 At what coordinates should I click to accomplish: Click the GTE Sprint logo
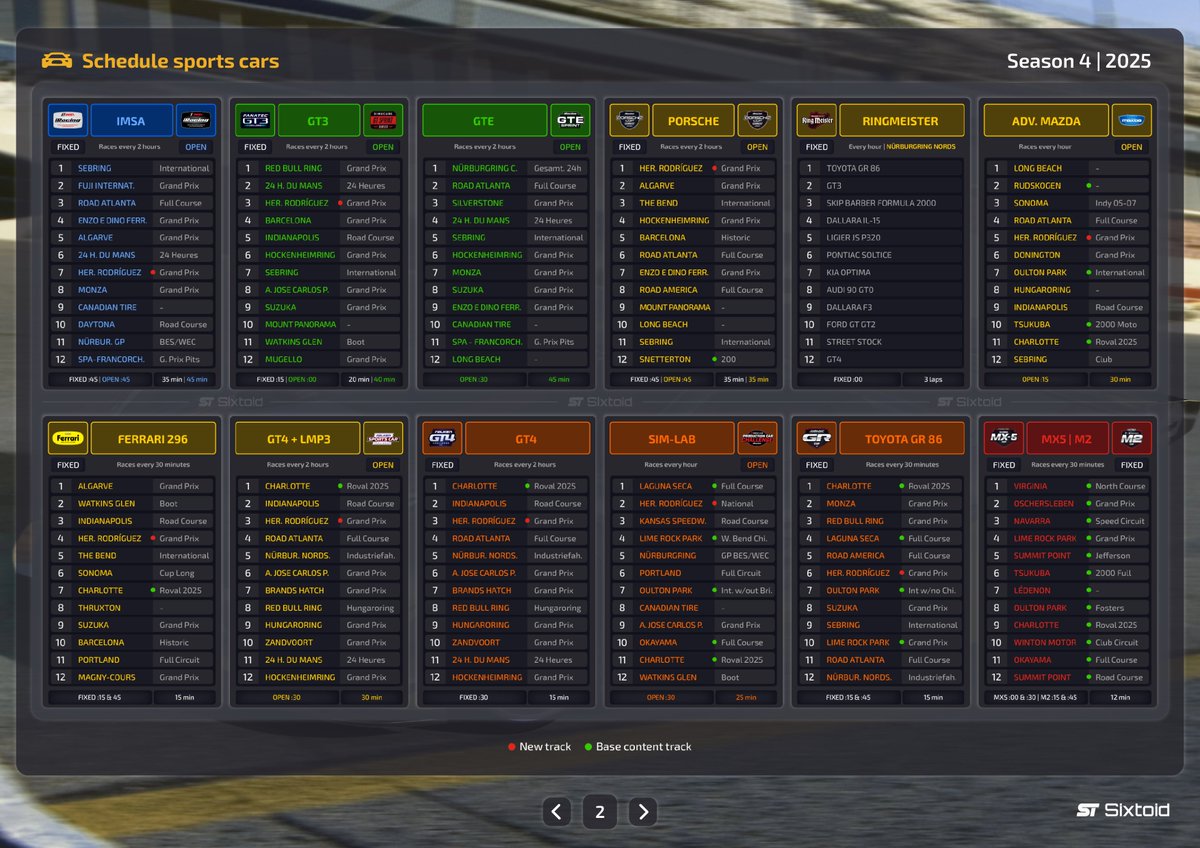569,121
